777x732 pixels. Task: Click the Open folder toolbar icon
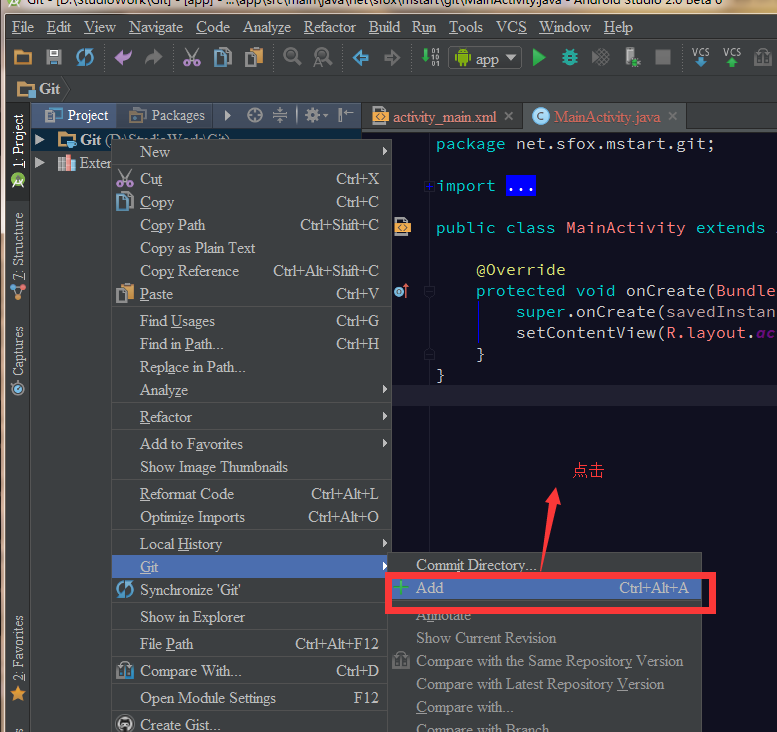tap(23, 58)
